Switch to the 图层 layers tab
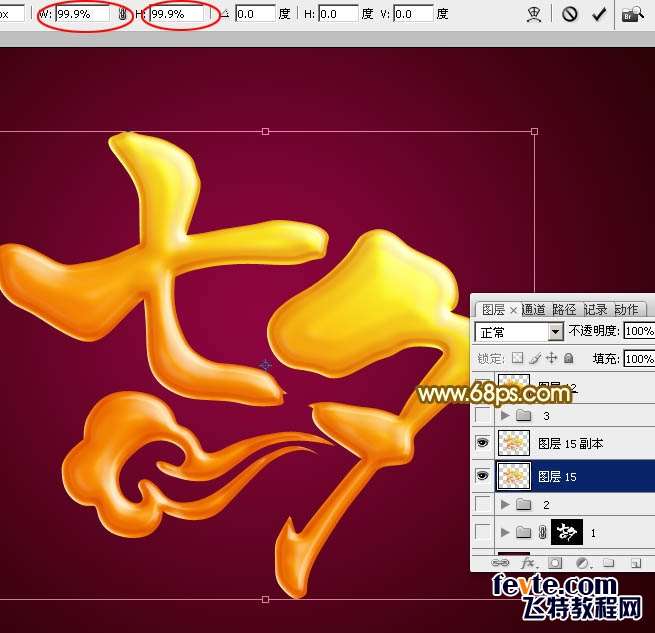 [x=493, y=310]
